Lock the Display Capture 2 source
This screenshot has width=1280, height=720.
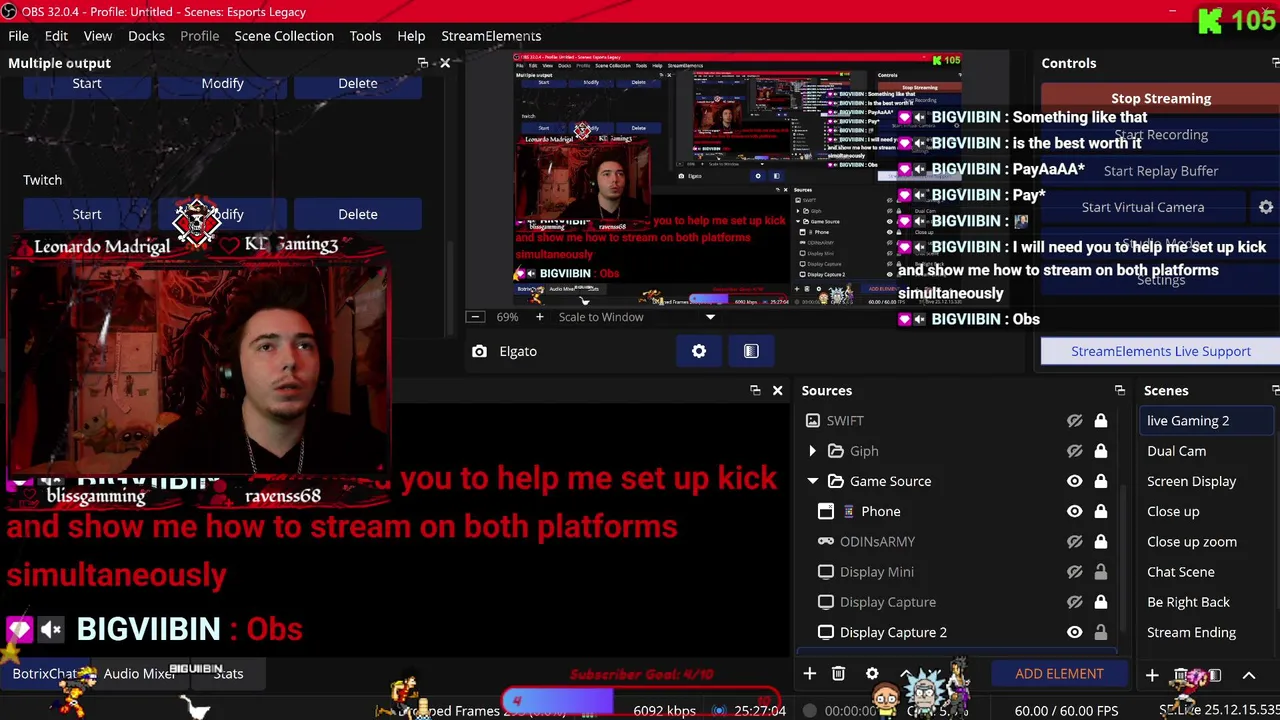point(1101,632)
